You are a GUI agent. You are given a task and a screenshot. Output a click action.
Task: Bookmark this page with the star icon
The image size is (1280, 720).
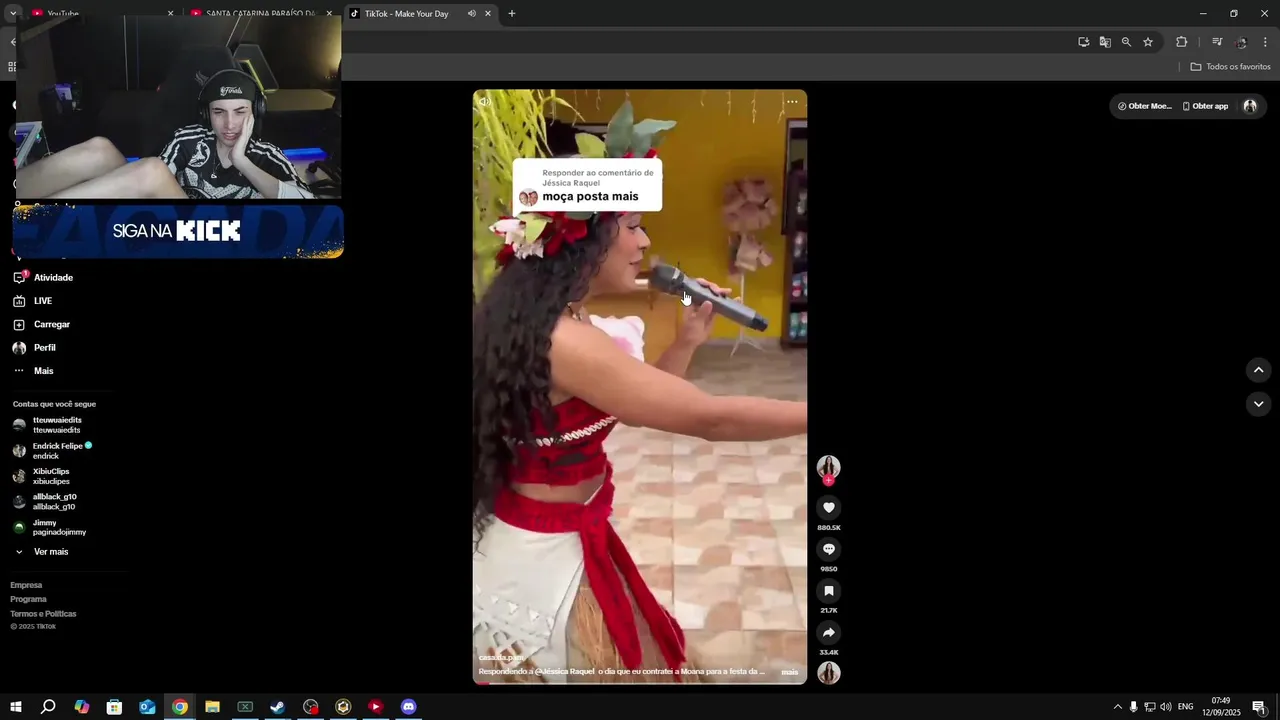point(1148,42)
